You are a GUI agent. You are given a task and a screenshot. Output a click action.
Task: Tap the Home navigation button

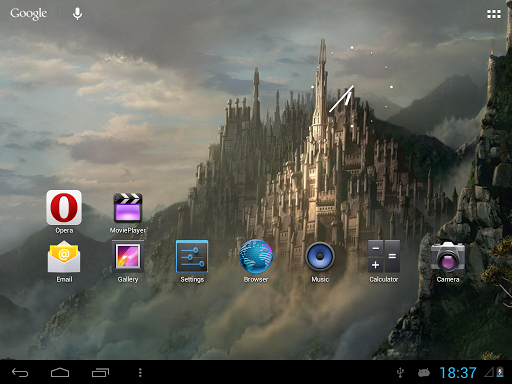click(x=60, y=372)
